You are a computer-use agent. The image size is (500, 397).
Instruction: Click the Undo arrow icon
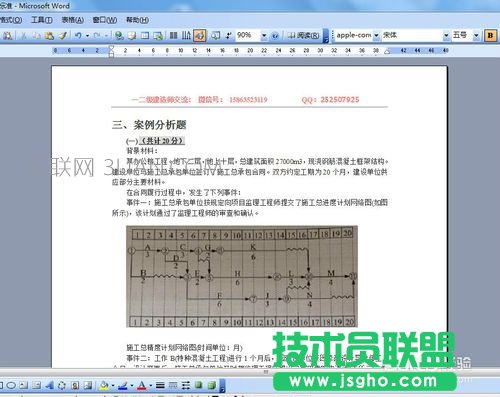coord(78,35)
